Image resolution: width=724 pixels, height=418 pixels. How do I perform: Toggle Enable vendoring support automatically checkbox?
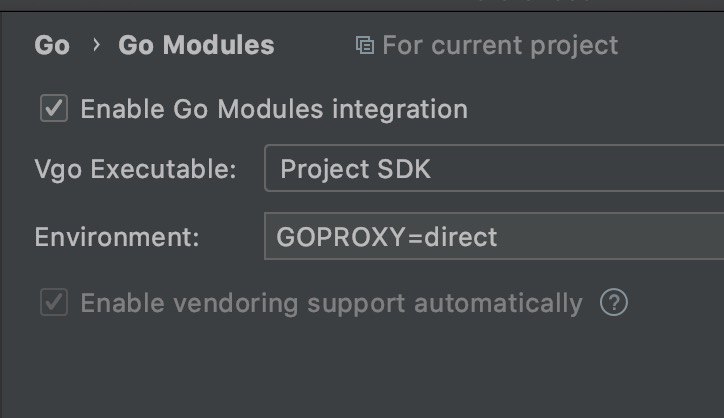pyautogui.click(x=54, y=303)
